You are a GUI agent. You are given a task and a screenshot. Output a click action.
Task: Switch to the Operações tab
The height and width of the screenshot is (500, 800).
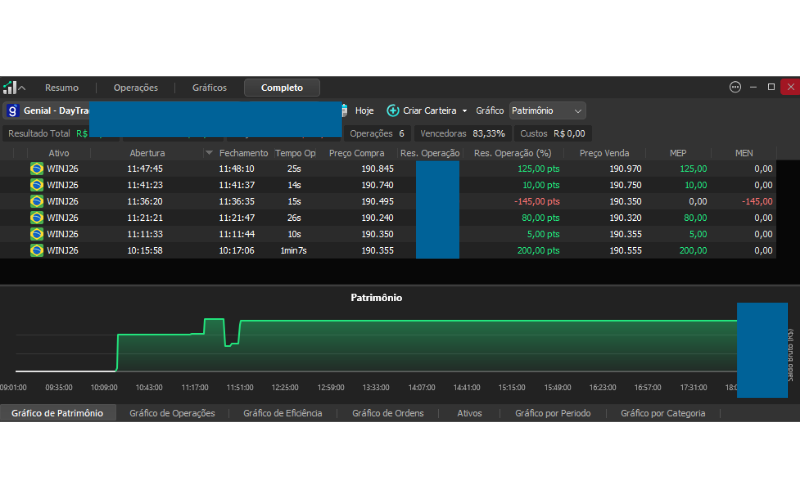click(x=136, y=88)
